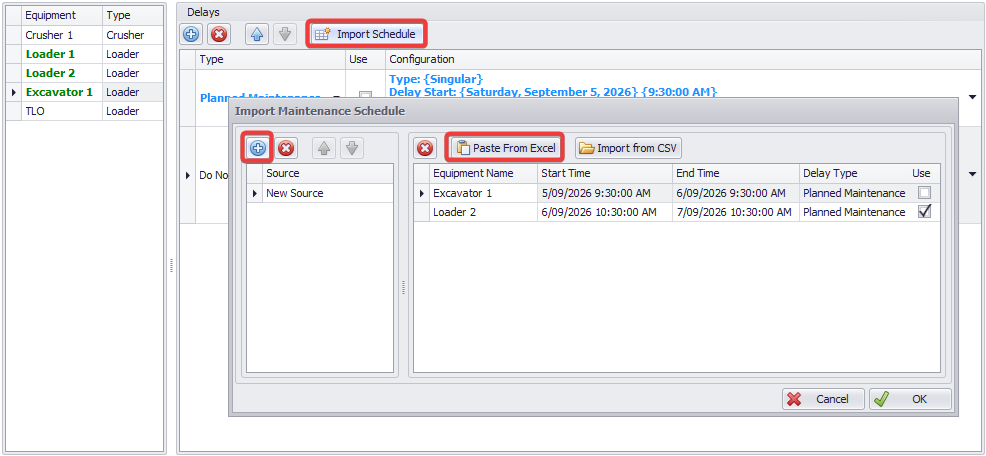986x456 pixels.
Task: Click the Type: {Singular} configuration text
Action: point(436,79)
